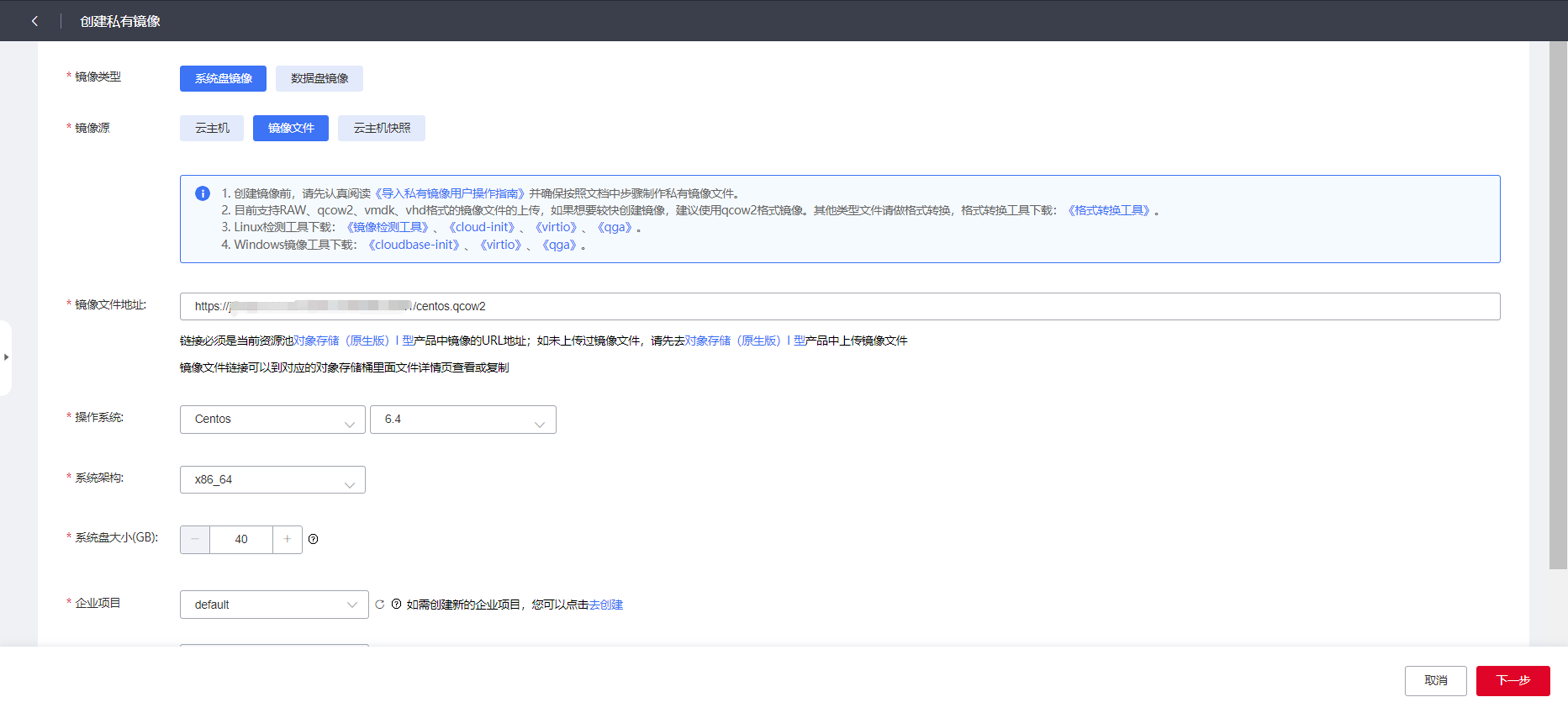Click the 下一步 button

pos(1512,680)
